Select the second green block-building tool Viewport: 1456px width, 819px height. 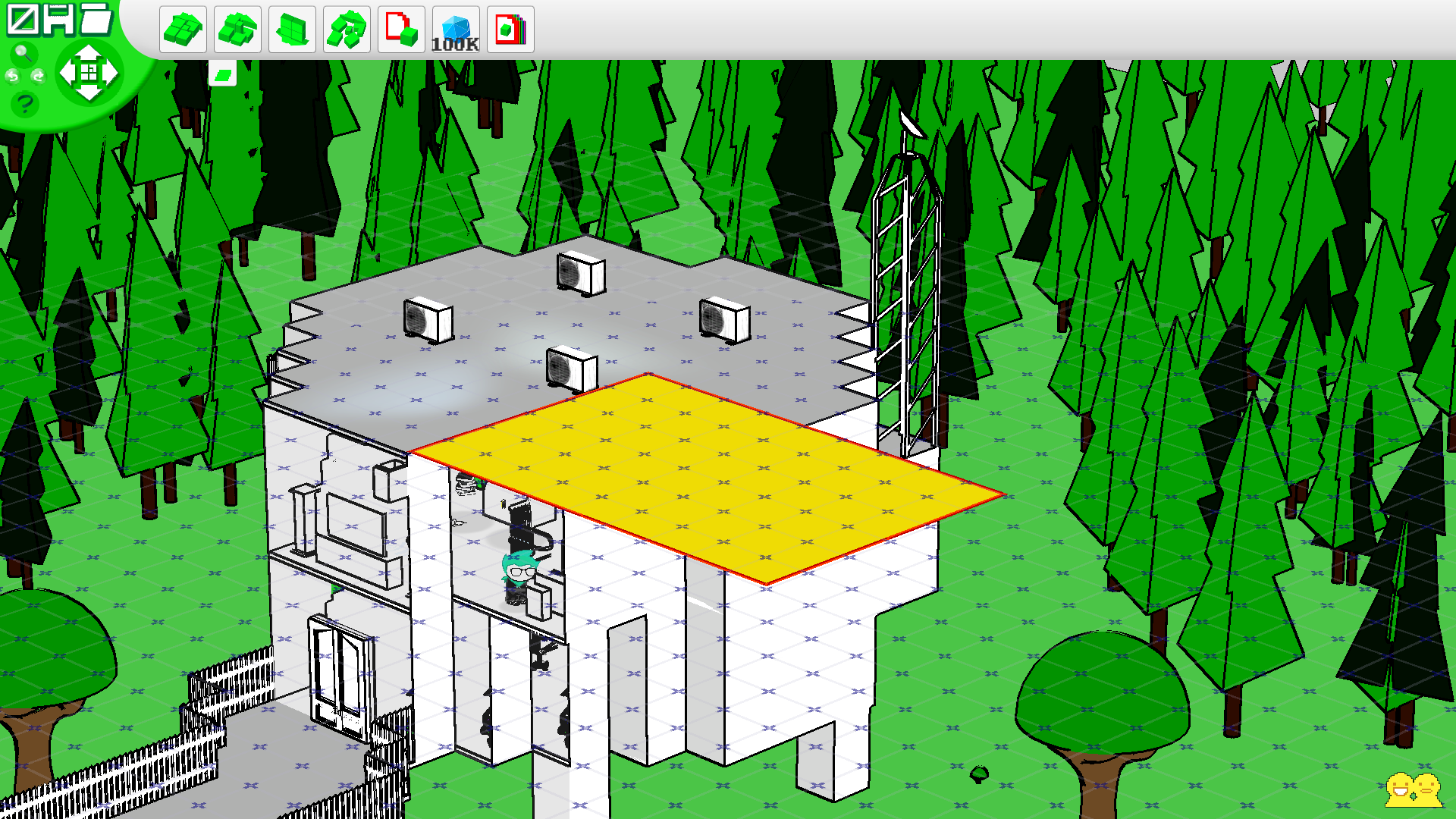pos(237,30)
